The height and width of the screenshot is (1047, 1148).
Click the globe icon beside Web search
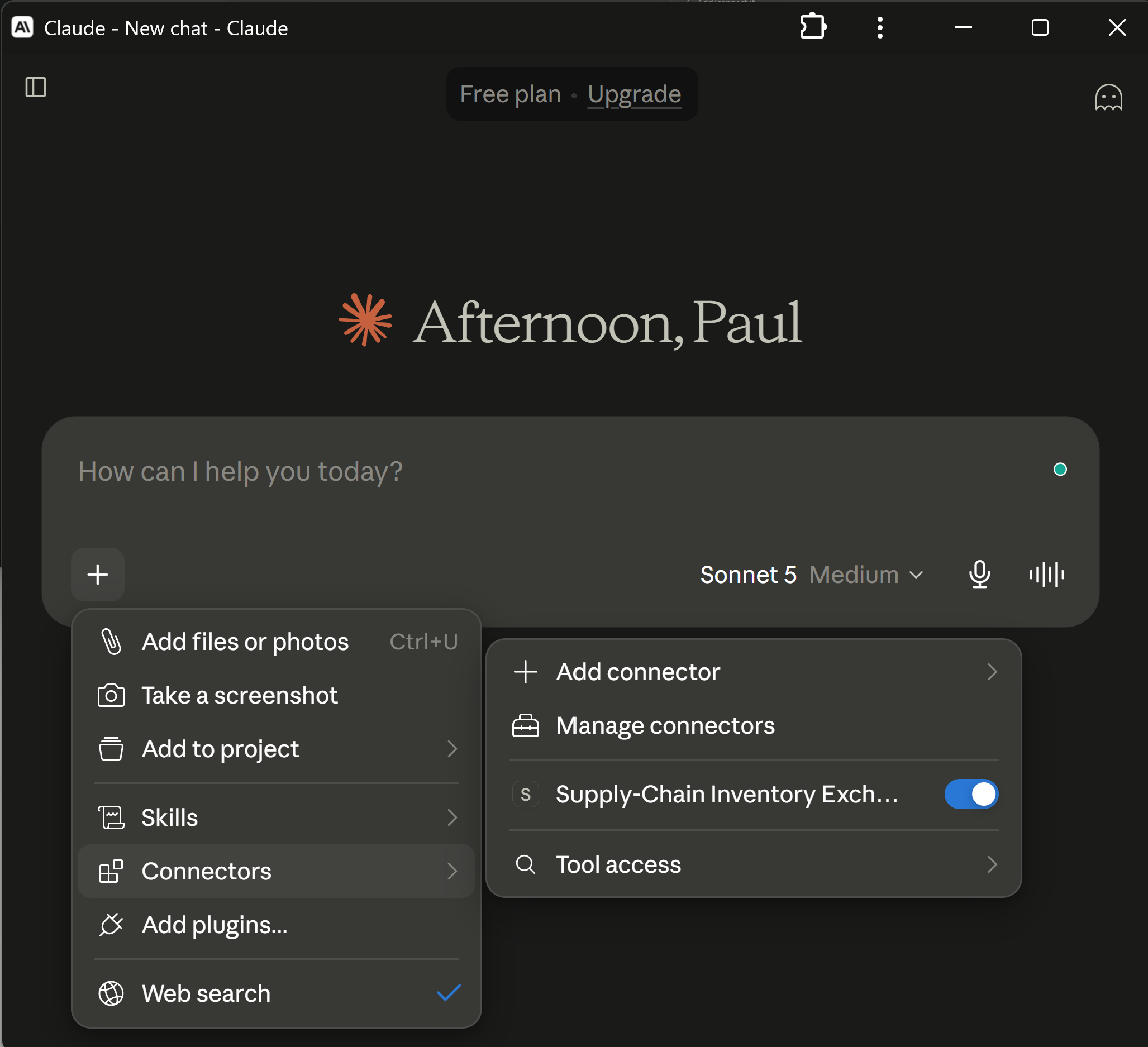111,993
